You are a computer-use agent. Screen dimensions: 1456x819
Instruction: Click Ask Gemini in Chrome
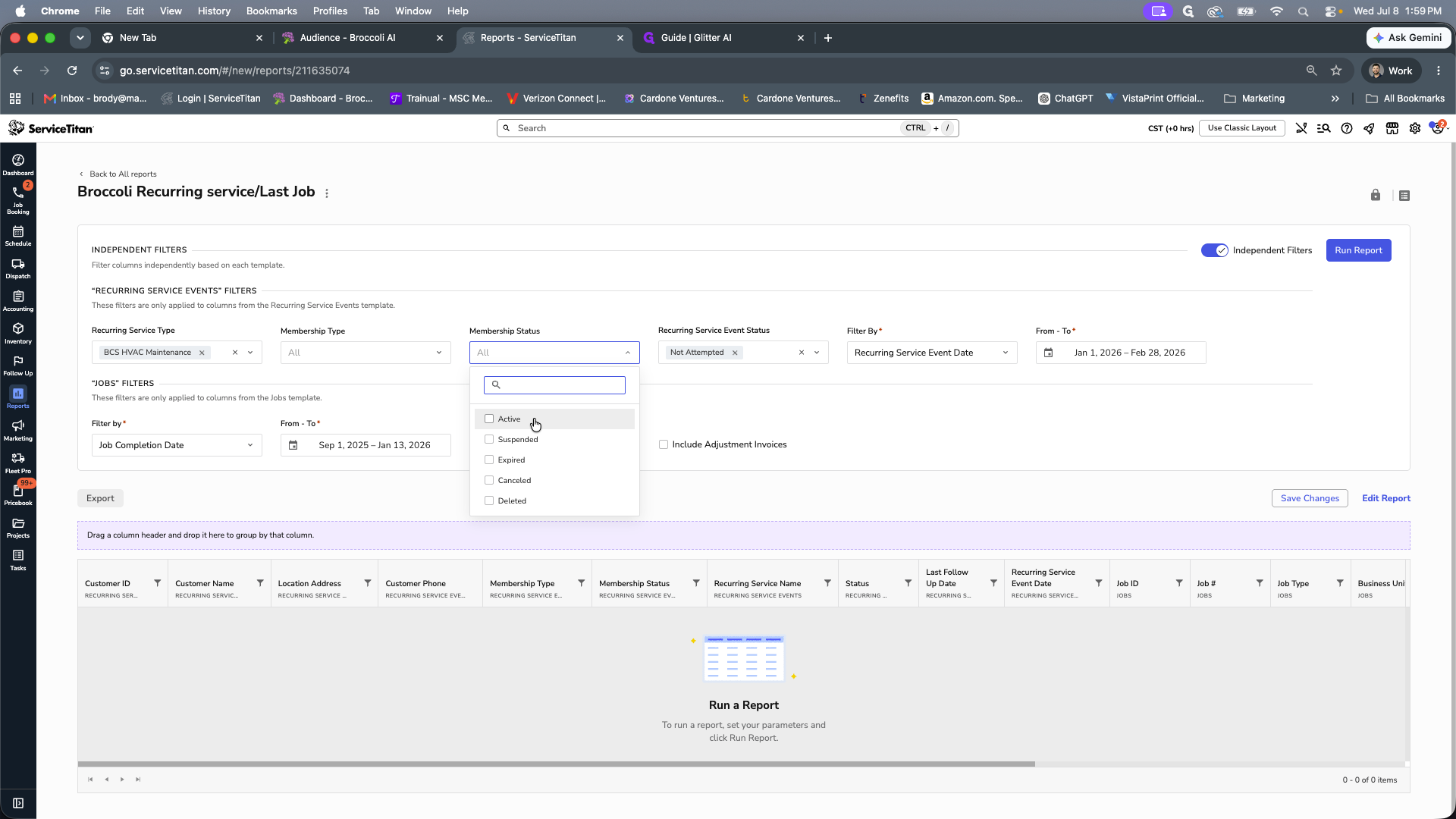[x=1408, y=38]
